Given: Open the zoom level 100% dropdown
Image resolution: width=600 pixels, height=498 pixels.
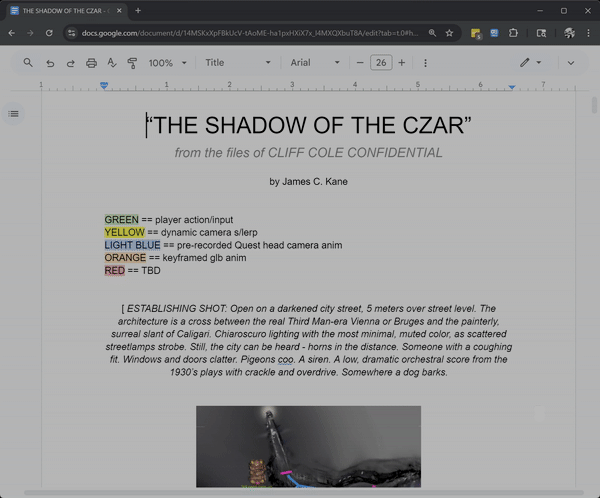Looking at the screenshot, I should tap(167, 63).
